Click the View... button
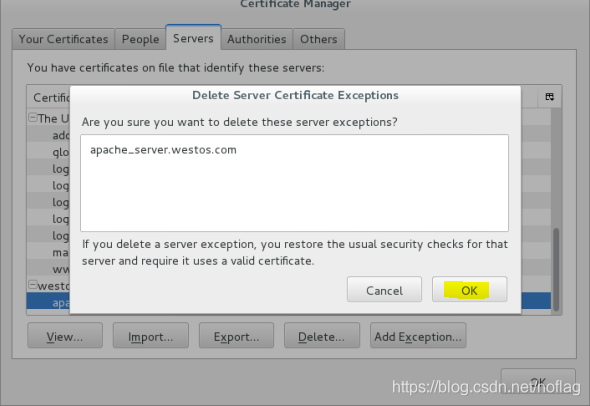 [65, 336]
